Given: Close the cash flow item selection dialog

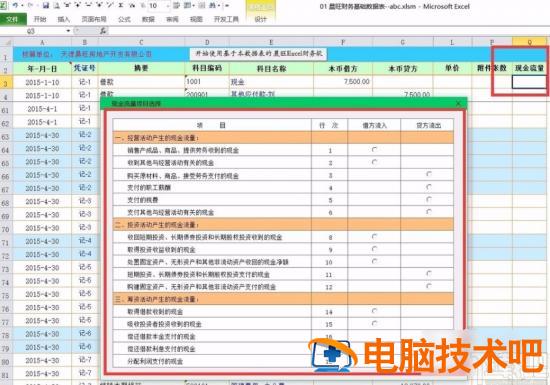Looking at the screenshot, I should tap(458, 103).
